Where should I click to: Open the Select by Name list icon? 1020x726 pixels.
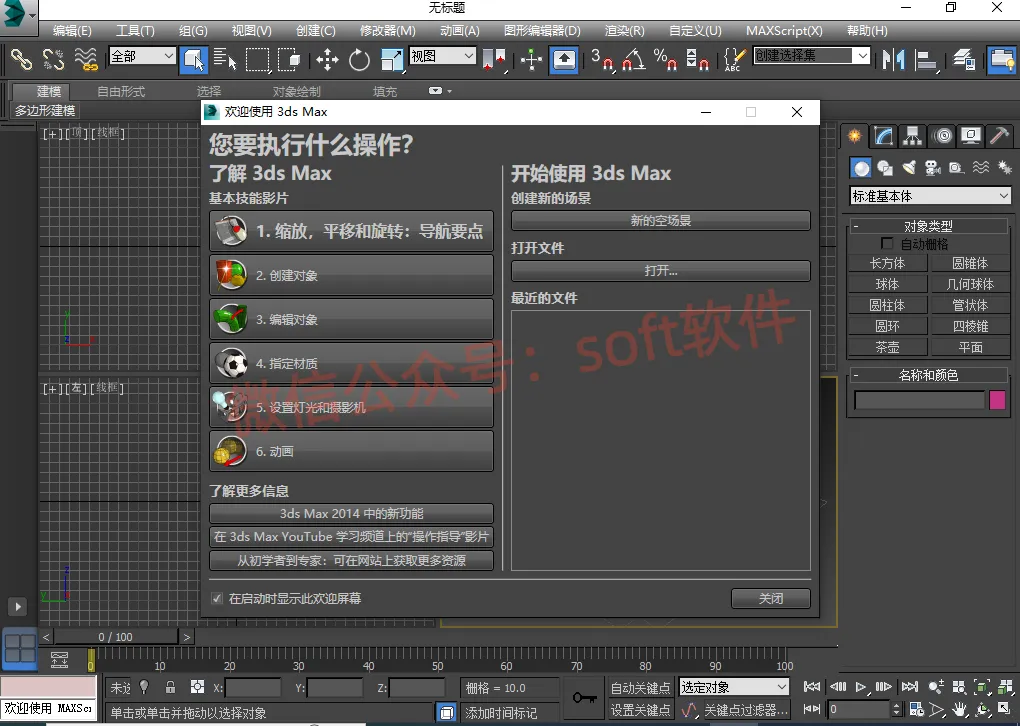point(224,59)
